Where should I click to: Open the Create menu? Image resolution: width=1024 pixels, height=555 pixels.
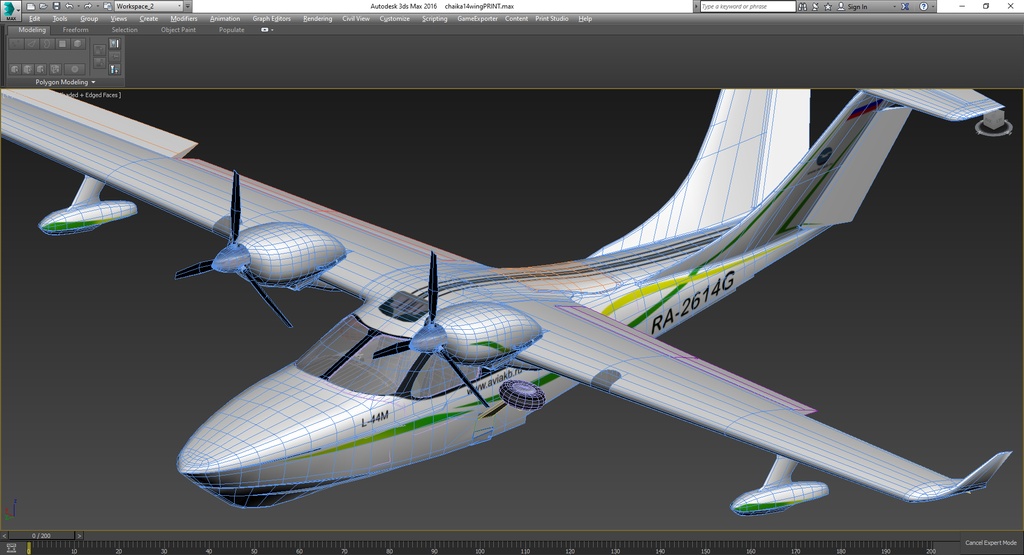click(149, 19)
